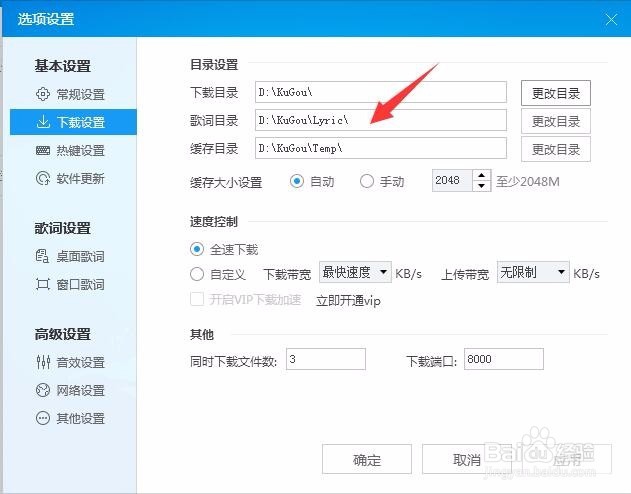
Task: Expand the 上传带宽 无限制 dropdown
Action: click(533, 272)
